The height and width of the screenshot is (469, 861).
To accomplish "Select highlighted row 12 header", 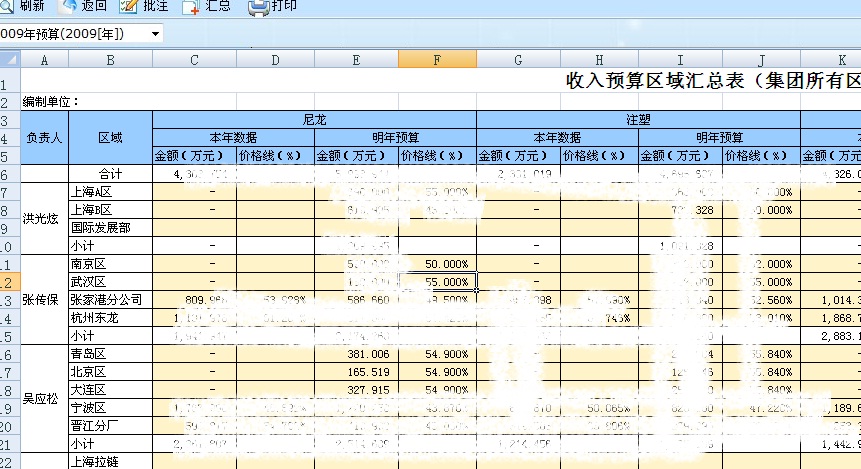I will (10, 282).
